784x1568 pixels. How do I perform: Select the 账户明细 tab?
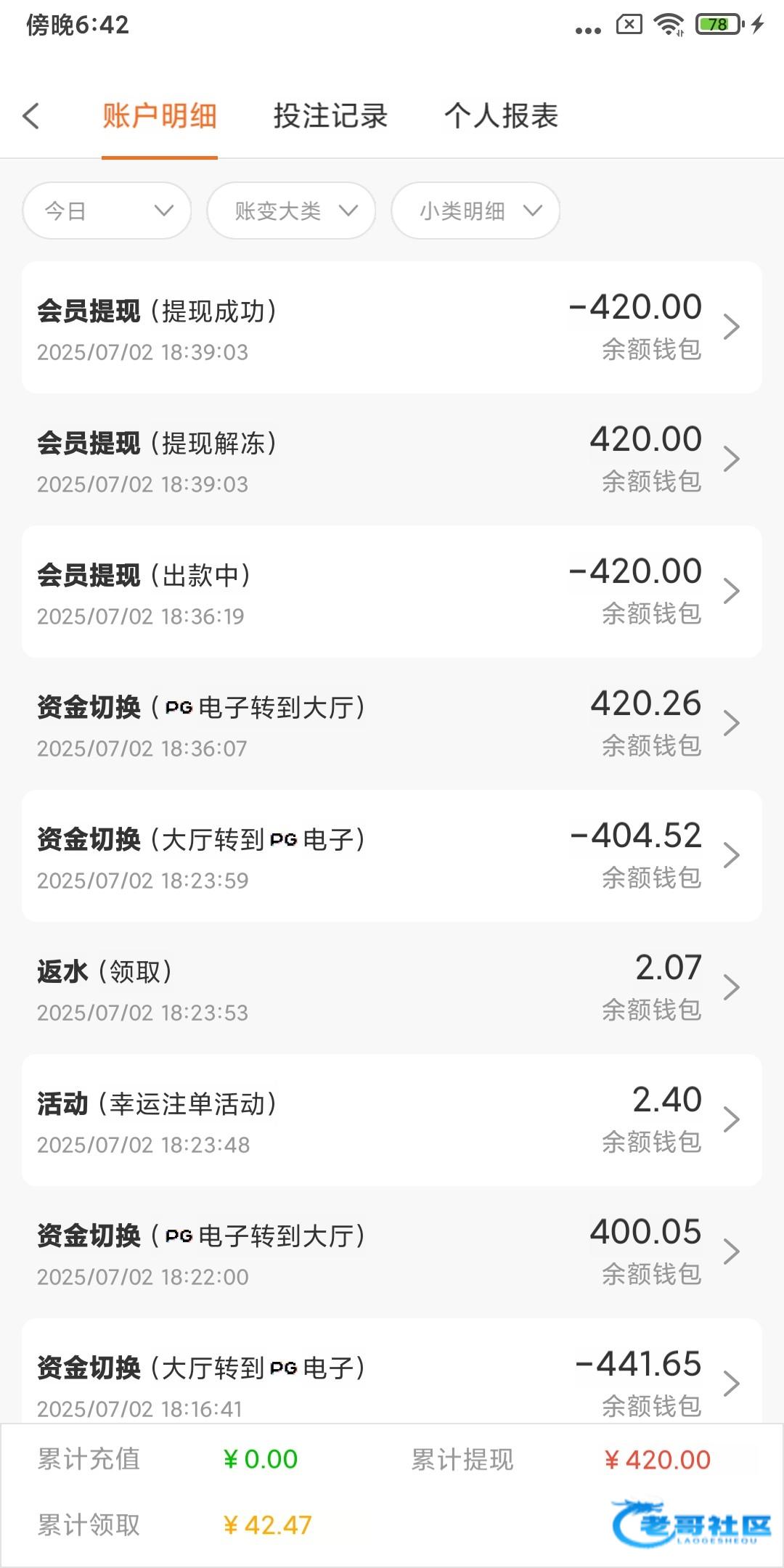[x=160, y=116]
